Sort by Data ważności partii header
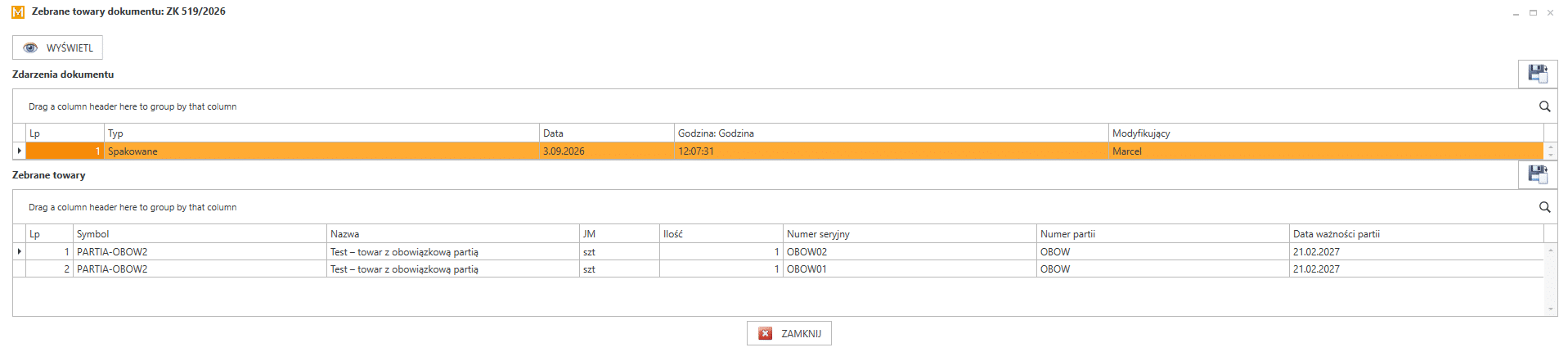This screenshot has width=1568, height=352. point(1417,233)
